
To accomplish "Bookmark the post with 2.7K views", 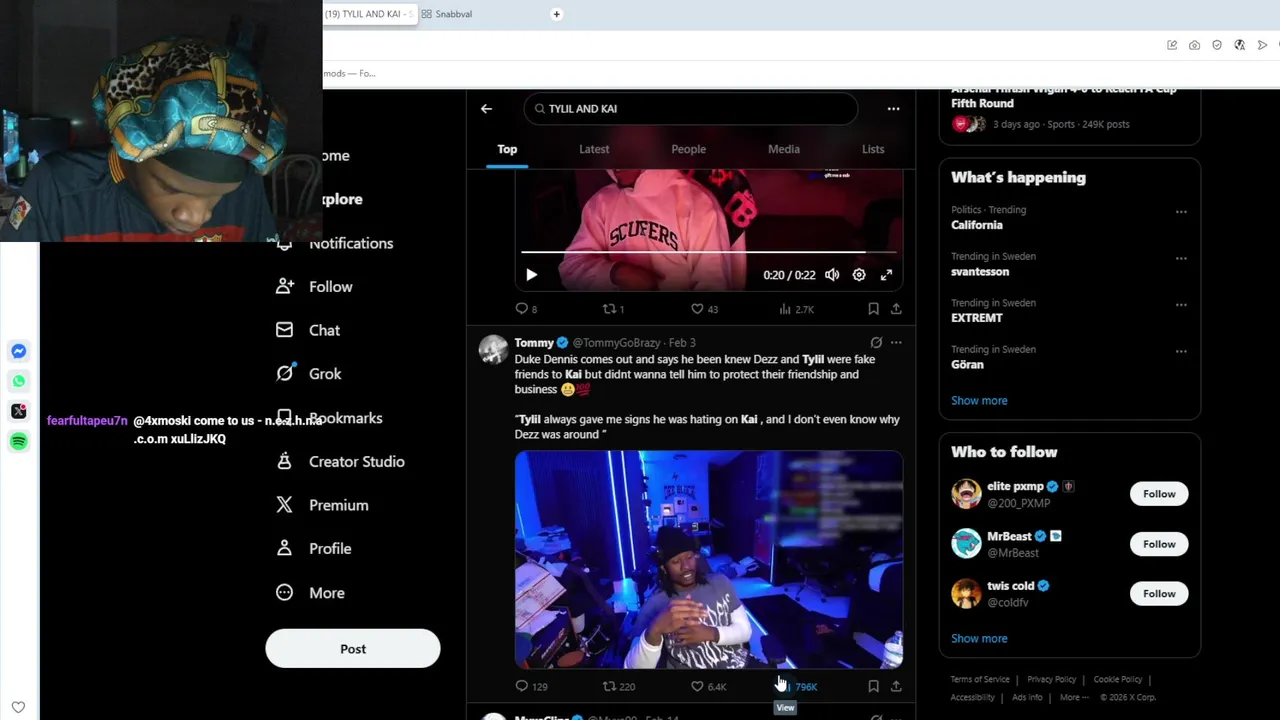I will [873, 309].
